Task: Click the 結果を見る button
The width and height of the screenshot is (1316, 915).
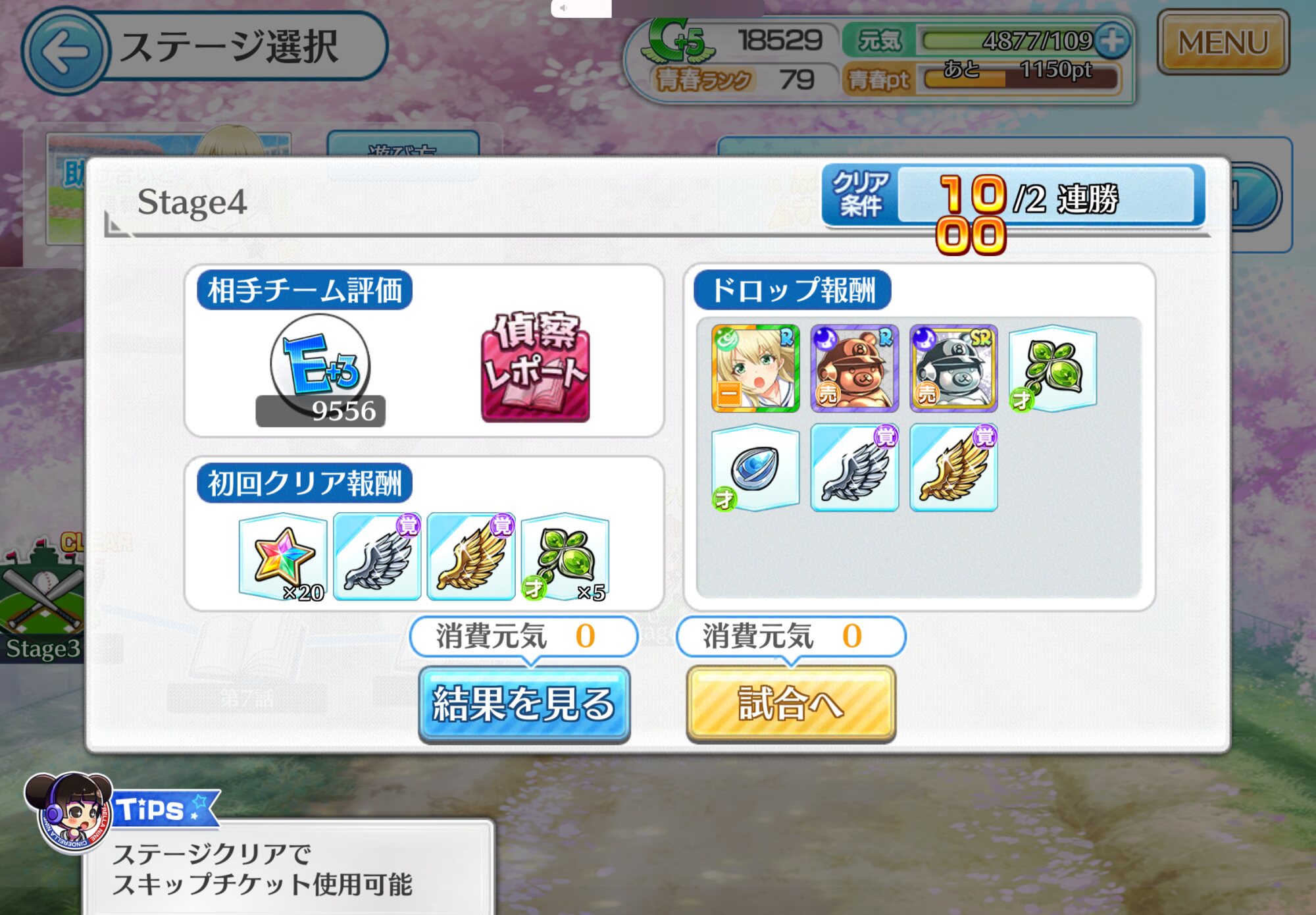Action: point(524,704)
